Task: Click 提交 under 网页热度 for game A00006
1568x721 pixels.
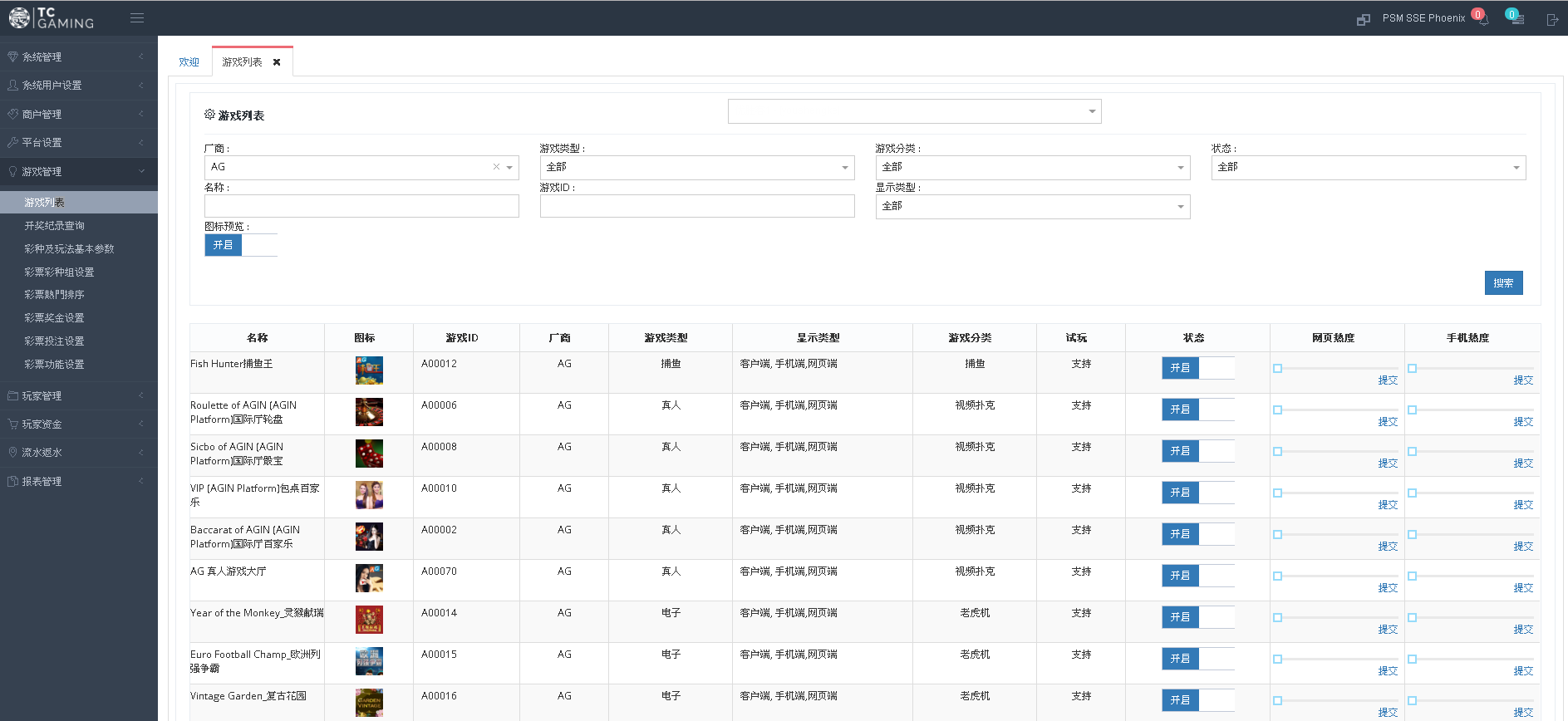Action: (1388, 422)
